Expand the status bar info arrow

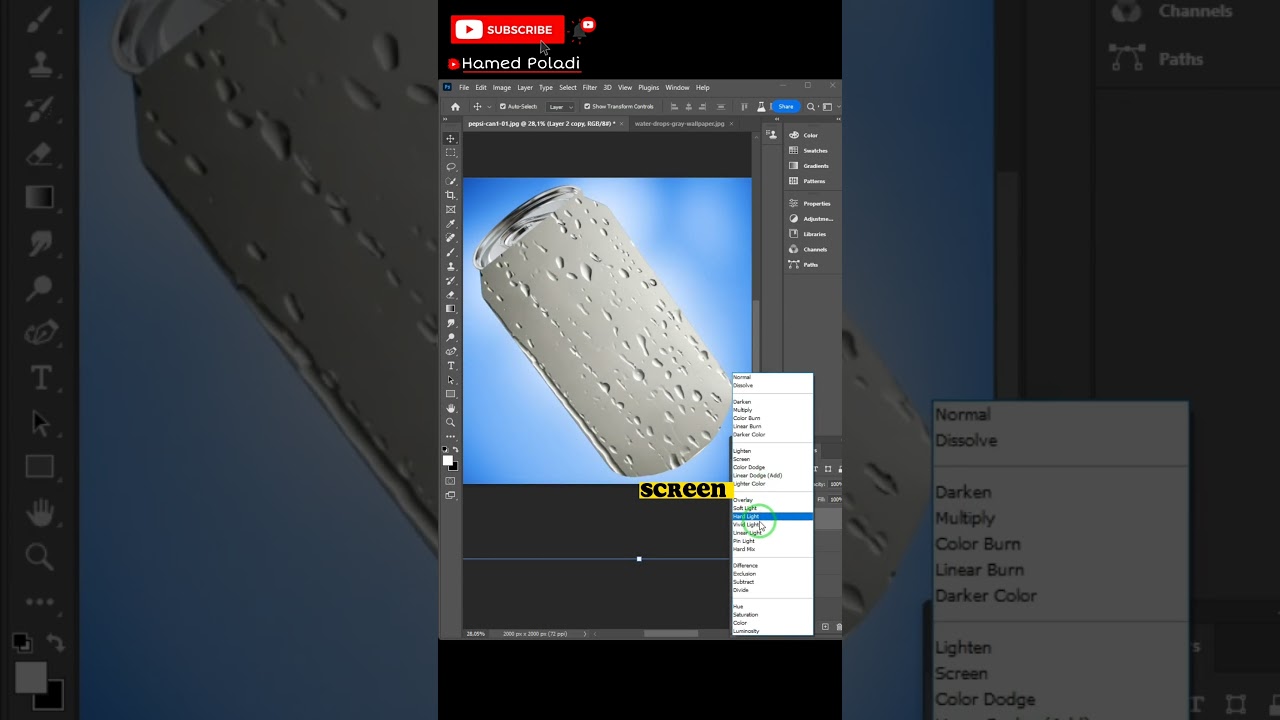point(585,634)
